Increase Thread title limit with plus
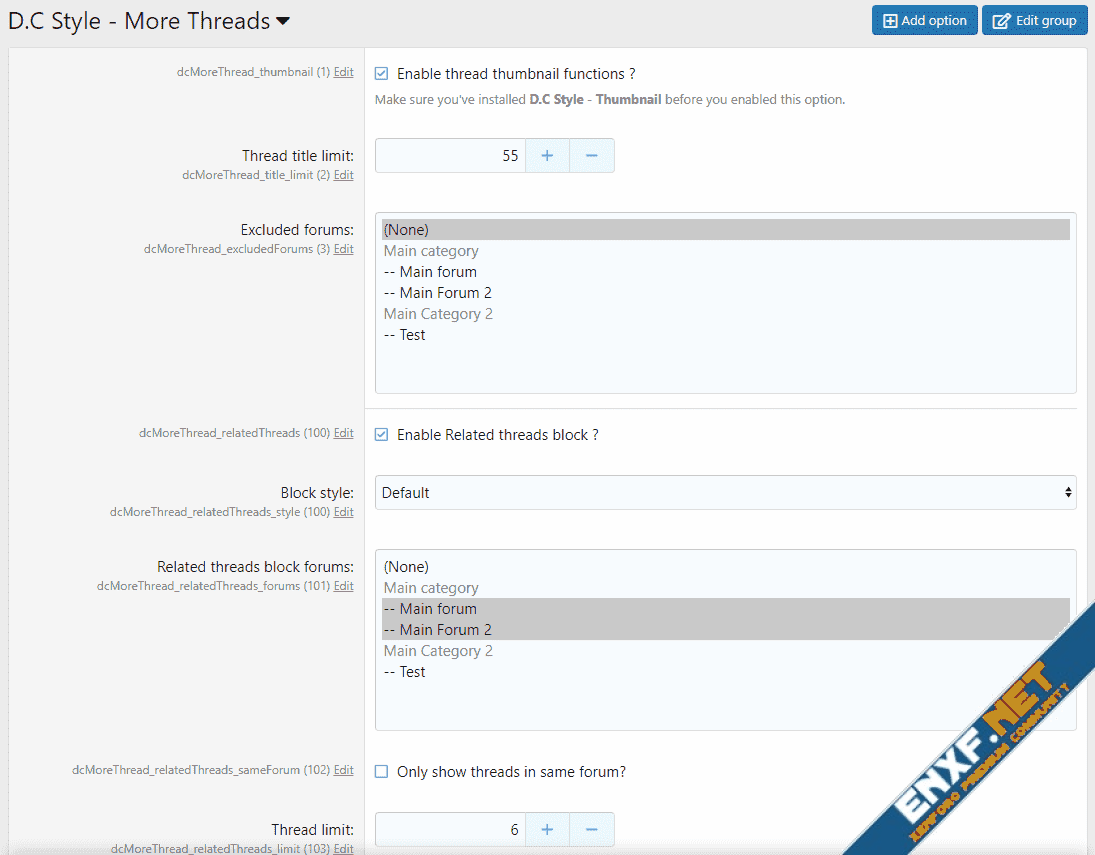 pyautogui.click(x=547, y=156)
